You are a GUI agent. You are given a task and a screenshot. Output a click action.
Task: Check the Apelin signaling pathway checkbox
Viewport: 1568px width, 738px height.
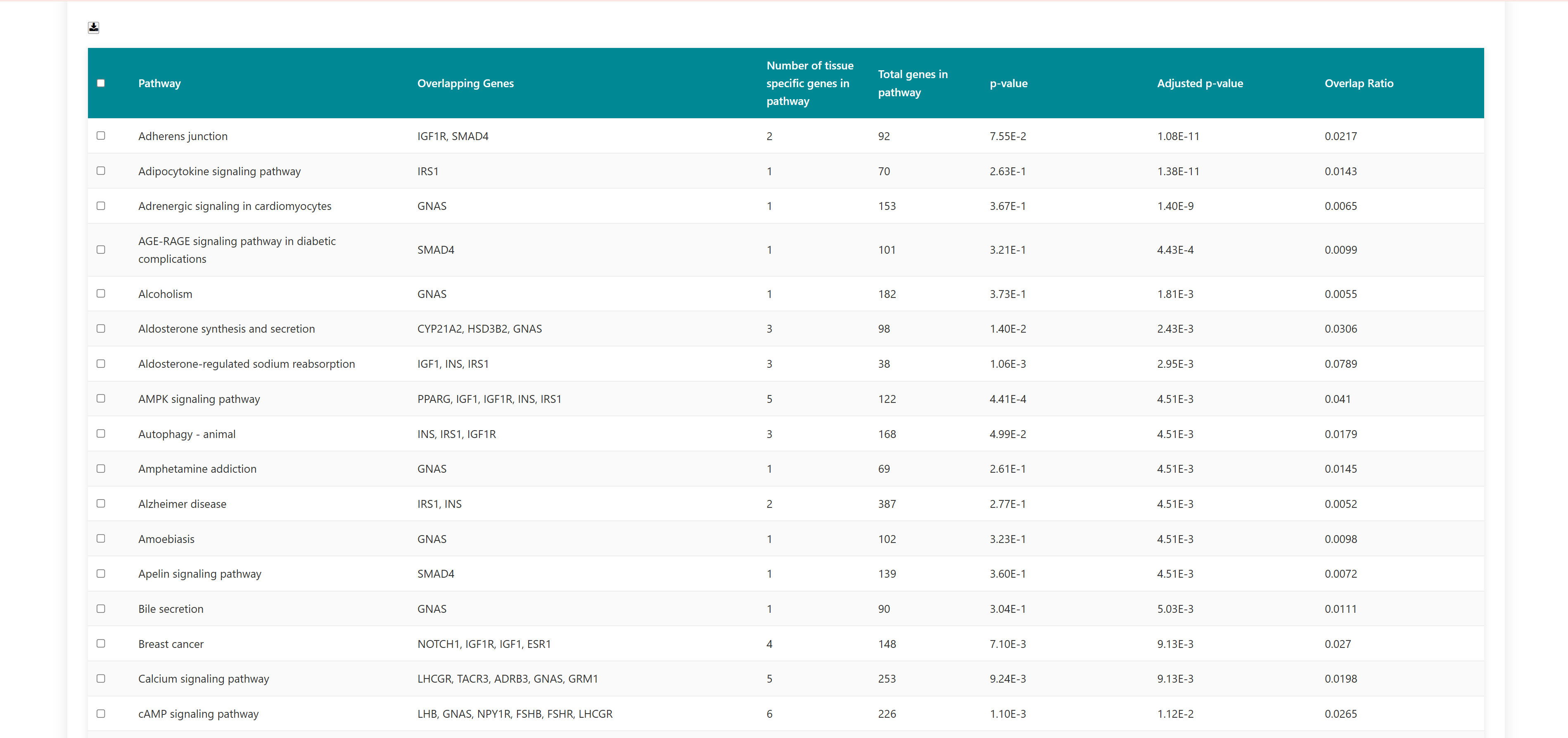click(x=101, y=574)
